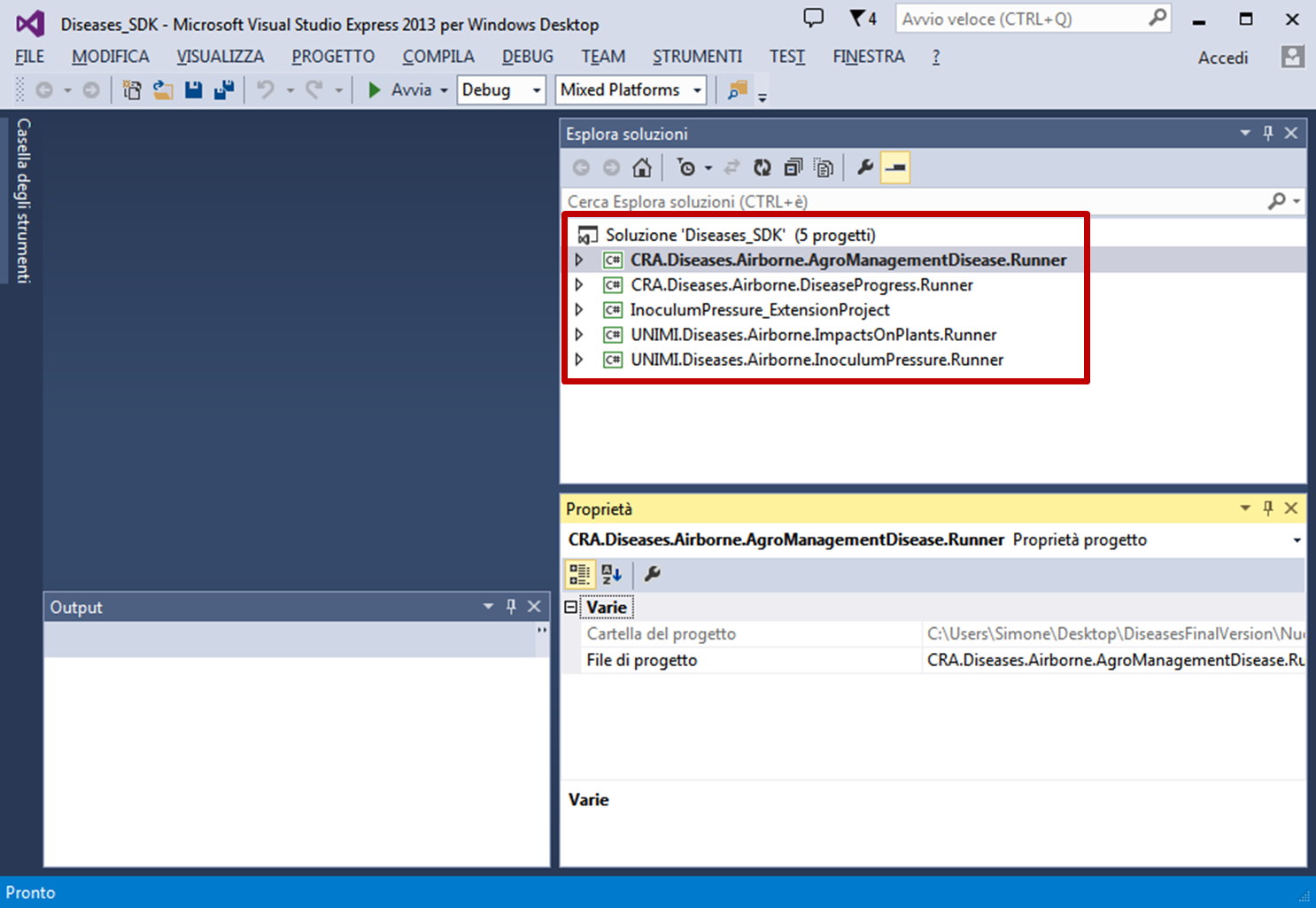Toggle the Preview Selected Items highlighted button
Viewport: 1316px width, 908px height.
[895, 167]
